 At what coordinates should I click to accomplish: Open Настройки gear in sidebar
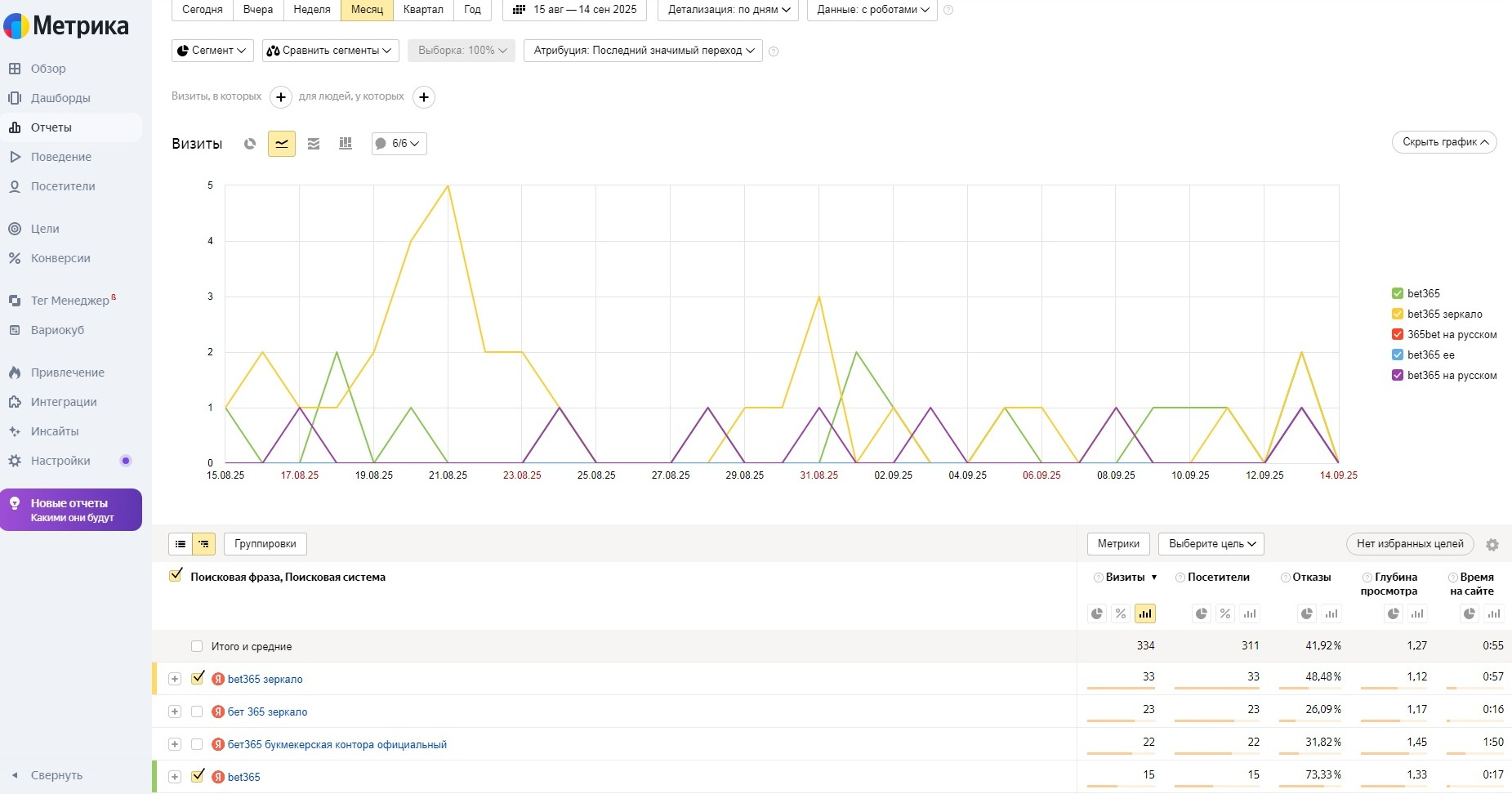[15, 461]
